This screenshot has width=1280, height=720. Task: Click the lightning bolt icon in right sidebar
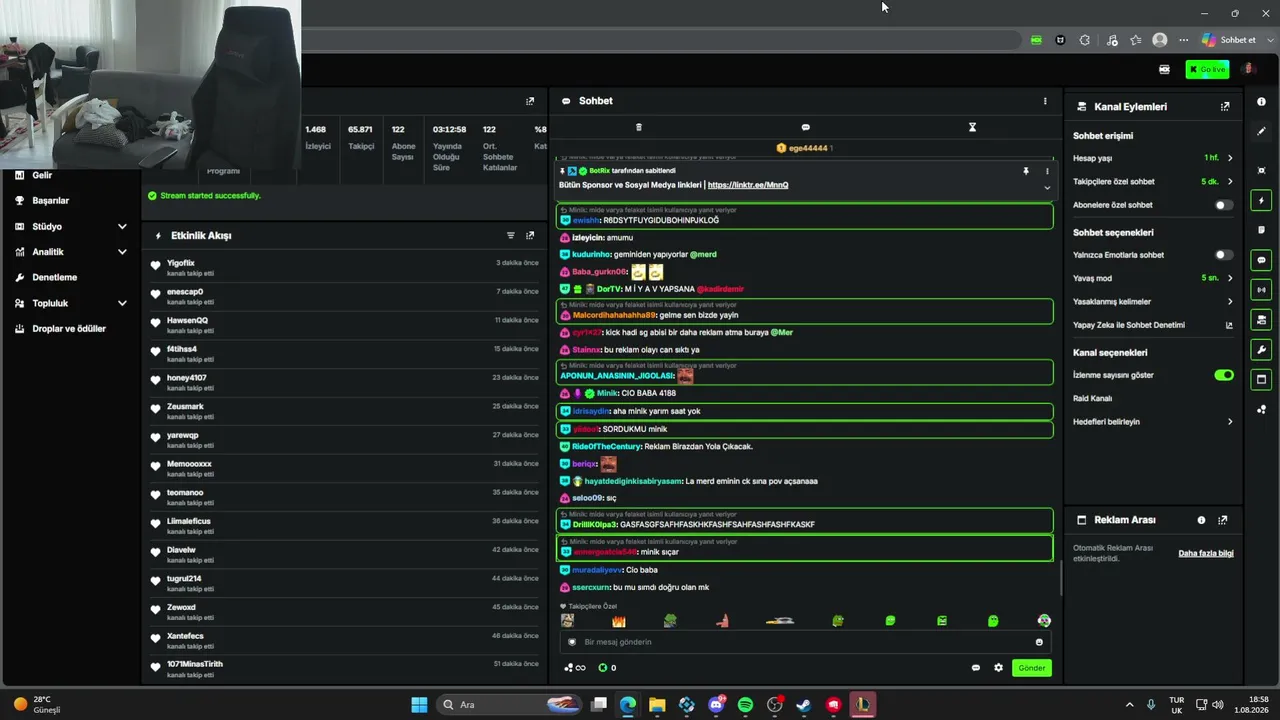[1261, 200]
